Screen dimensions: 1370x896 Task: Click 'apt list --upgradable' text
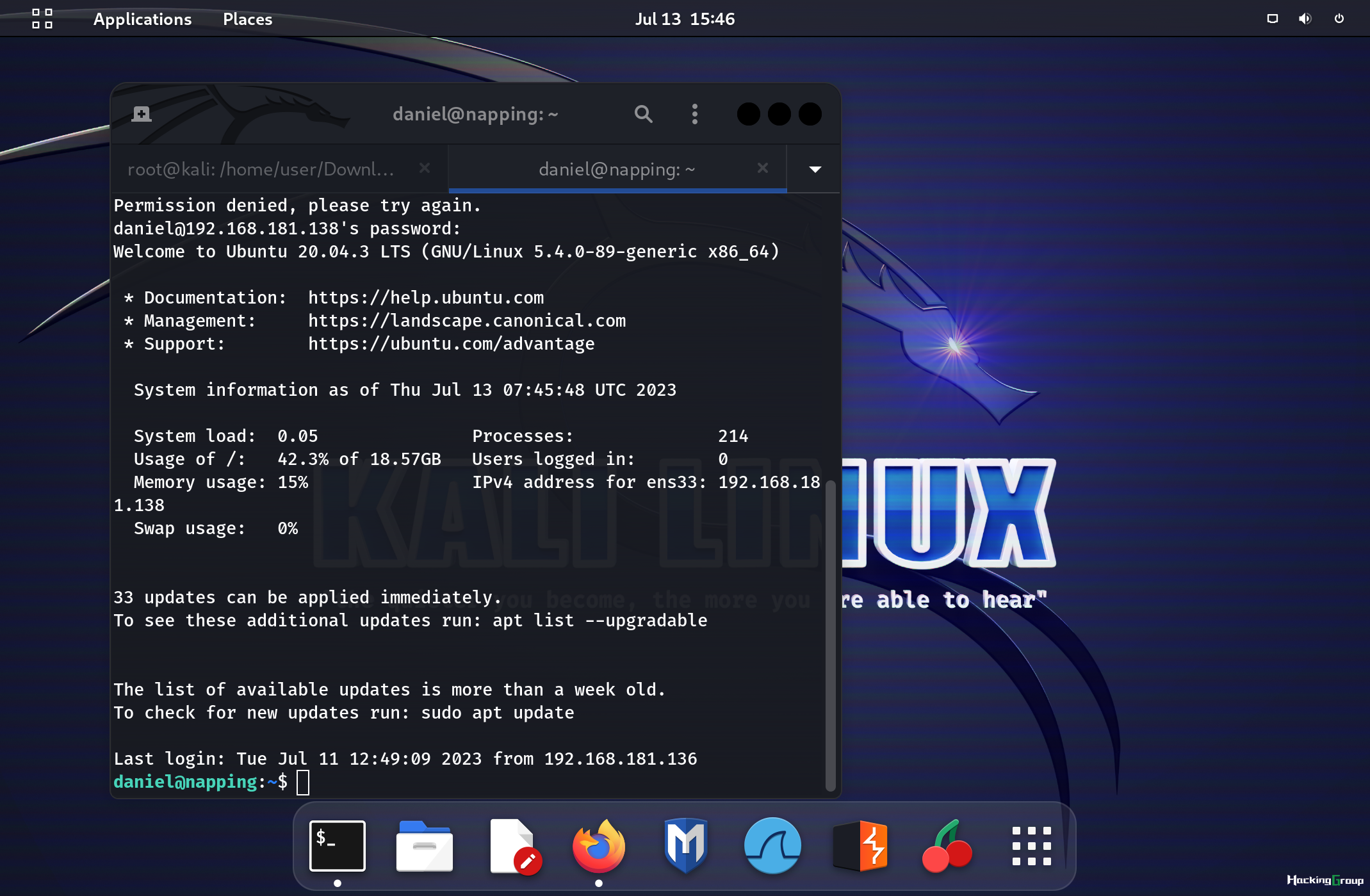600,621
